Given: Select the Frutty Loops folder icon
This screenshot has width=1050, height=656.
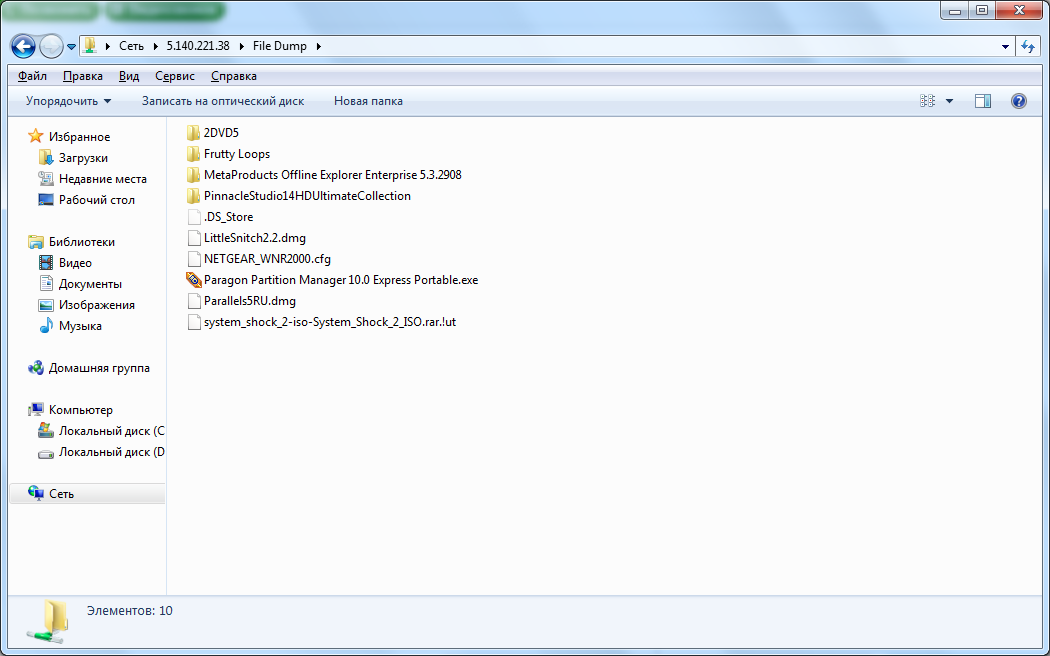Looking at the screenshot, I should (x=194, y=154).
